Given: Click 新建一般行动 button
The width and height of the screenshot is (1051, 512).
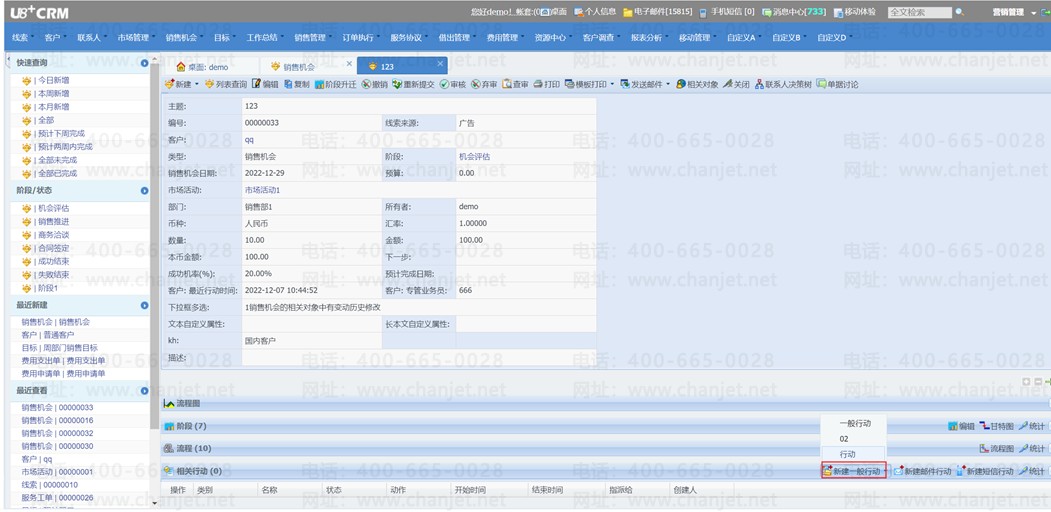Looking at the screenshot, I should point(854,472).
